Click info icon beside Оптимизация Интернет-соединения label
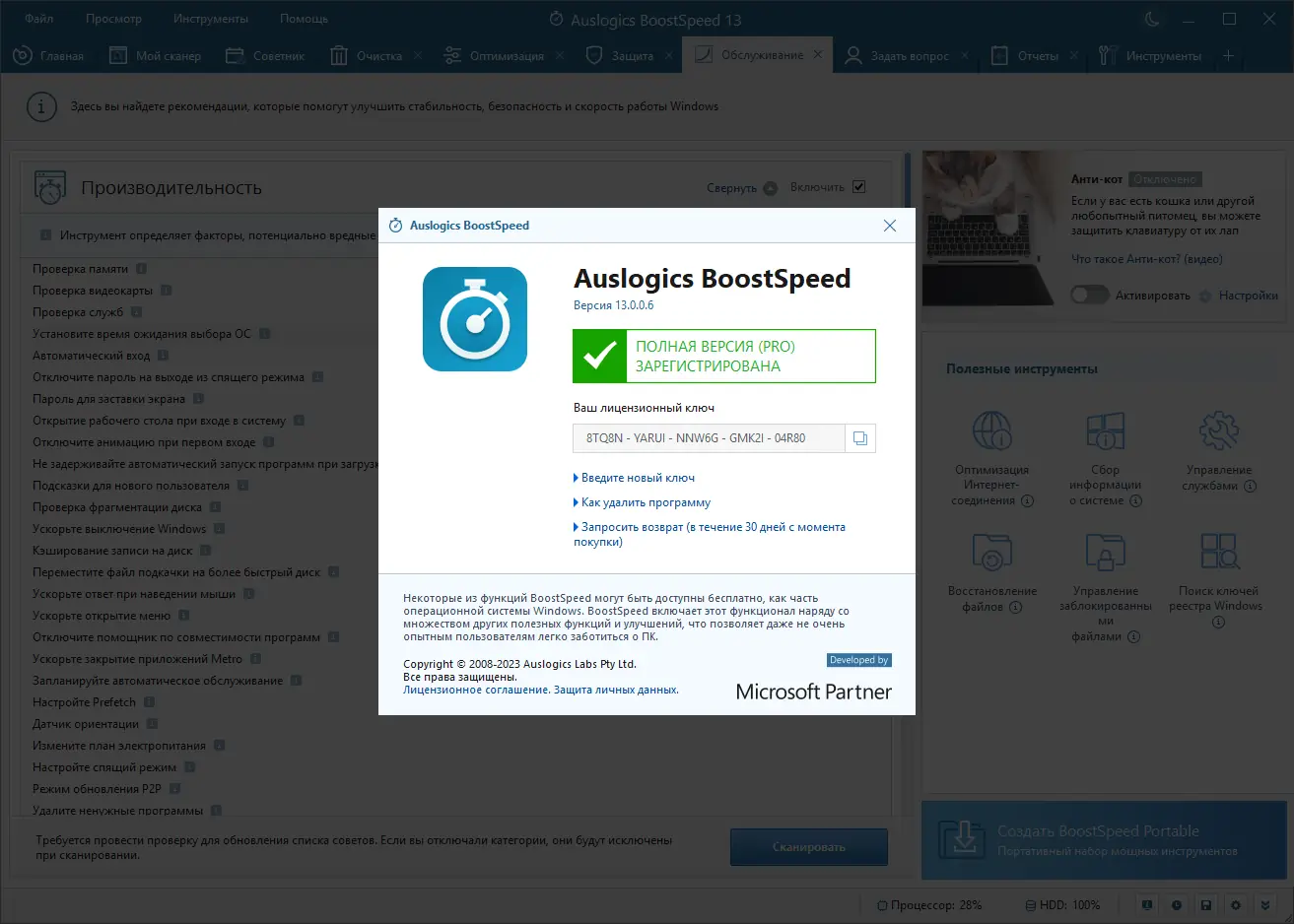1294x924 pixels. point(1027,501)
